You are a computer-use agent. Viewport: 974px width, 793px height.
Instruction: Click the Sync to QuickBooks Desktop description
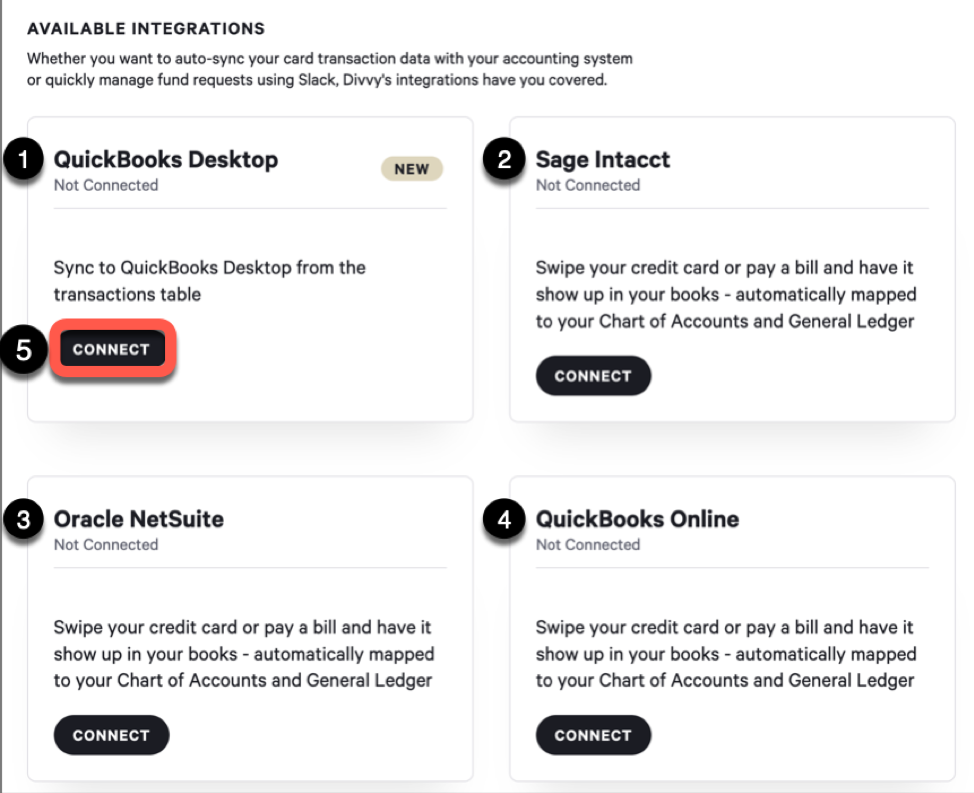click(209, 281)
